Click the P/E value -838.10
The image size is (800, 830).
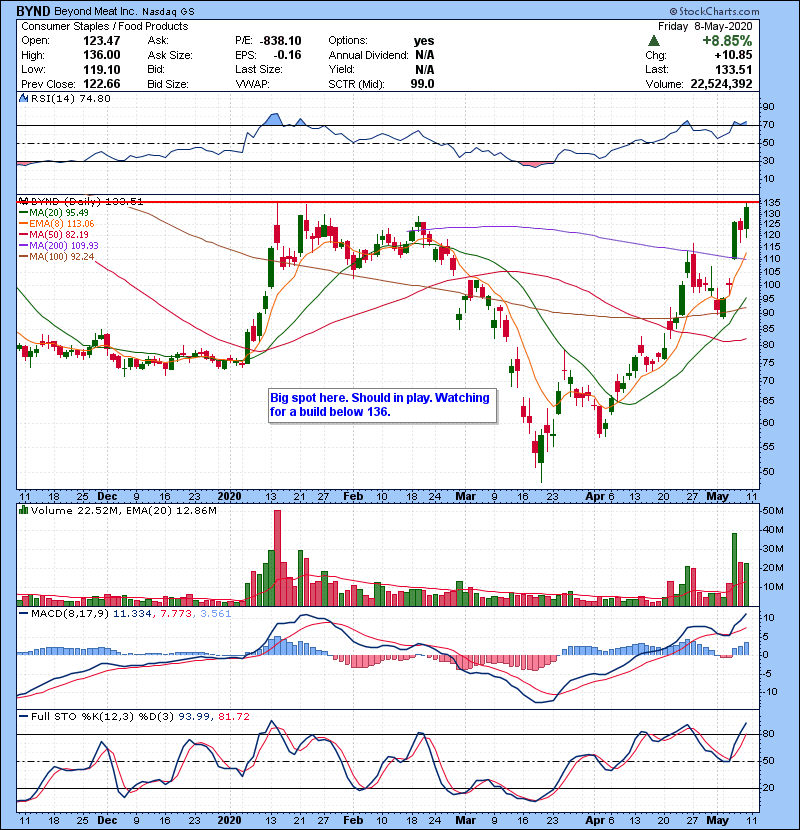pos(281,41)
